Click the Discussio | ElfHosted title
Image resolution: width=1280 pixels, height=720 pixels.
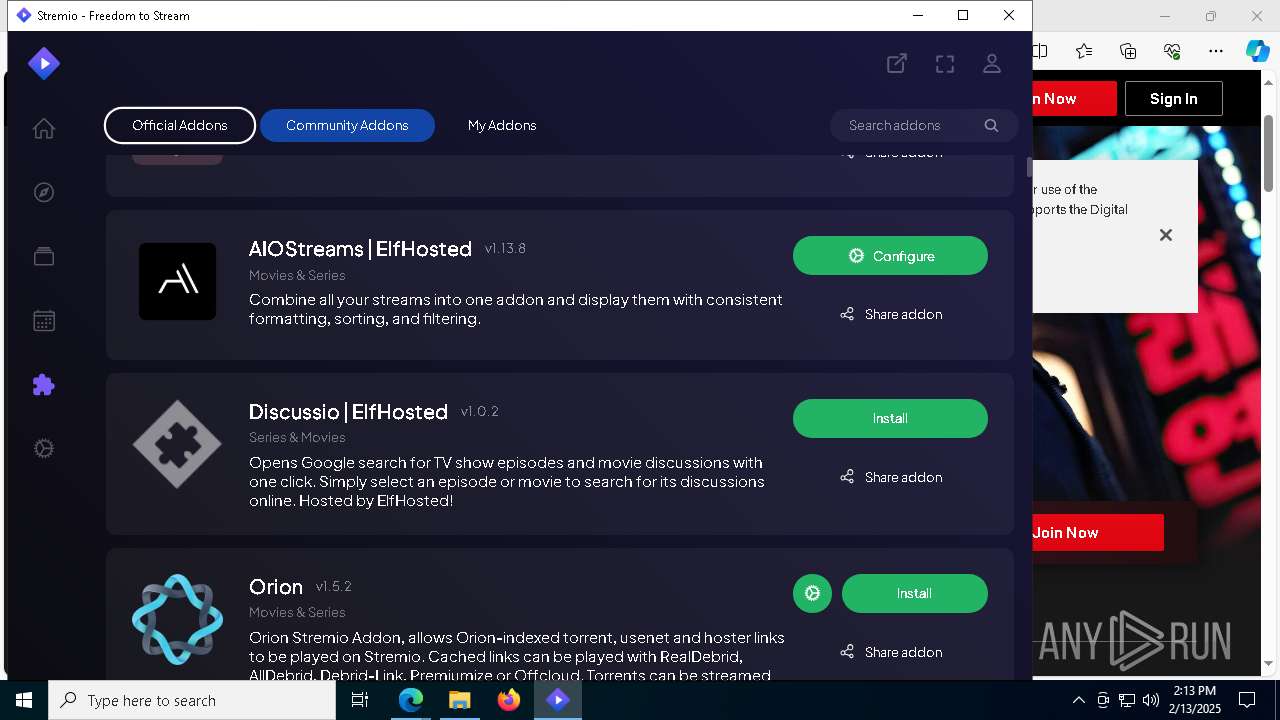[348, 412]
